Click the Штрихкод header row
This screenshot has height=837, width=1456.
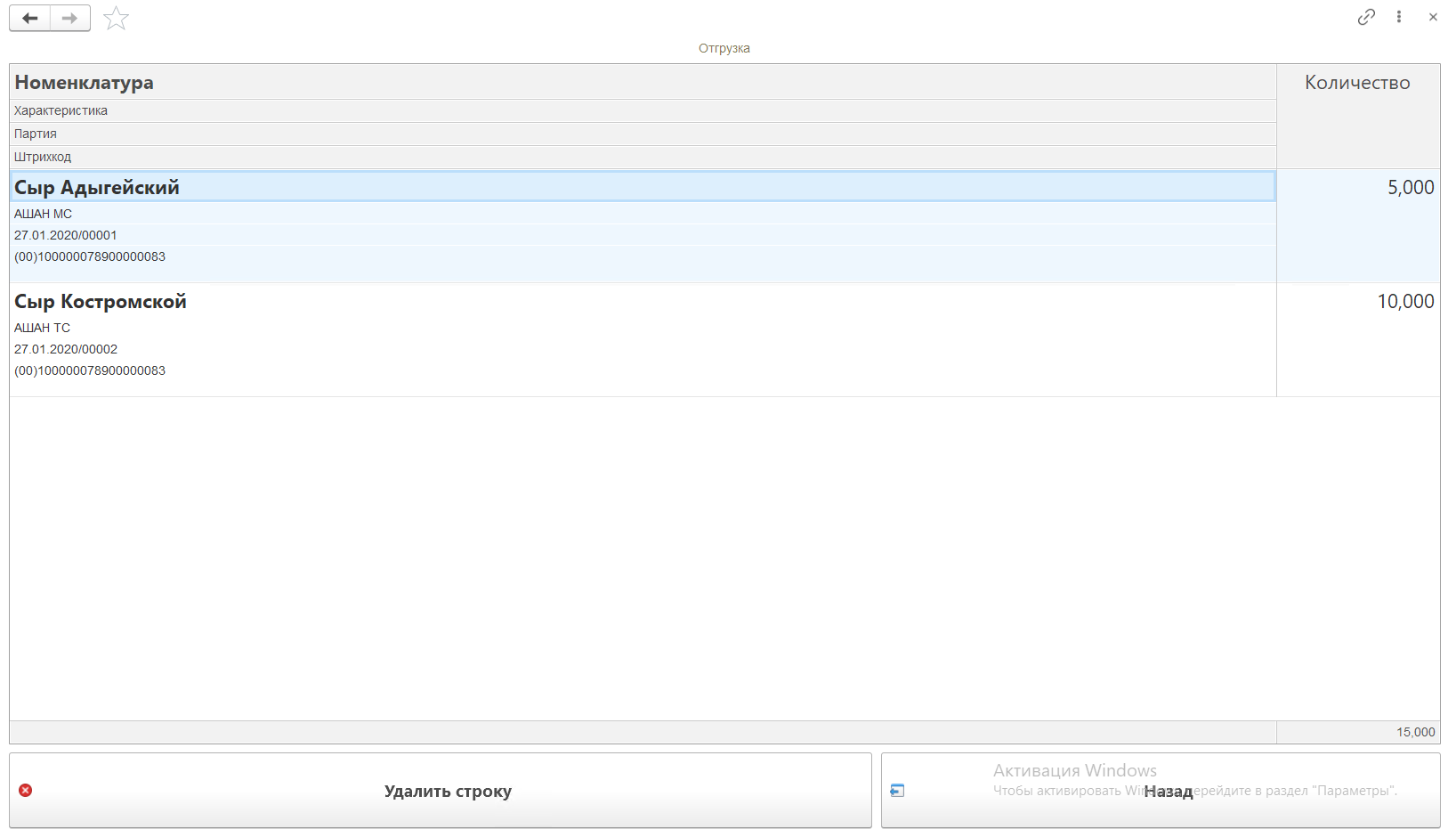tap(43, 157)
